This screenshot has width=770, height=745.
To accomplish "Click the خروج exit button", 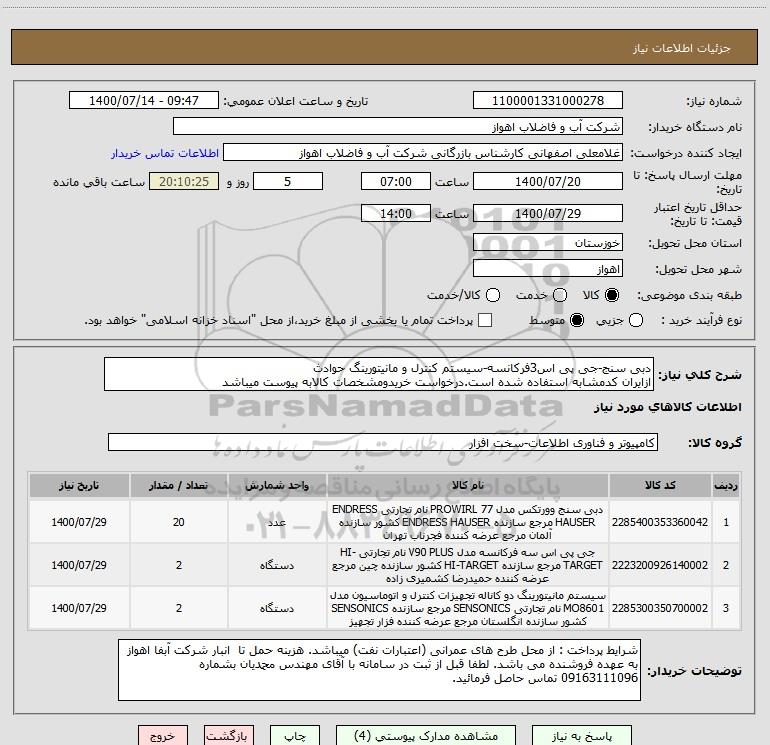I will click(163, 736).
